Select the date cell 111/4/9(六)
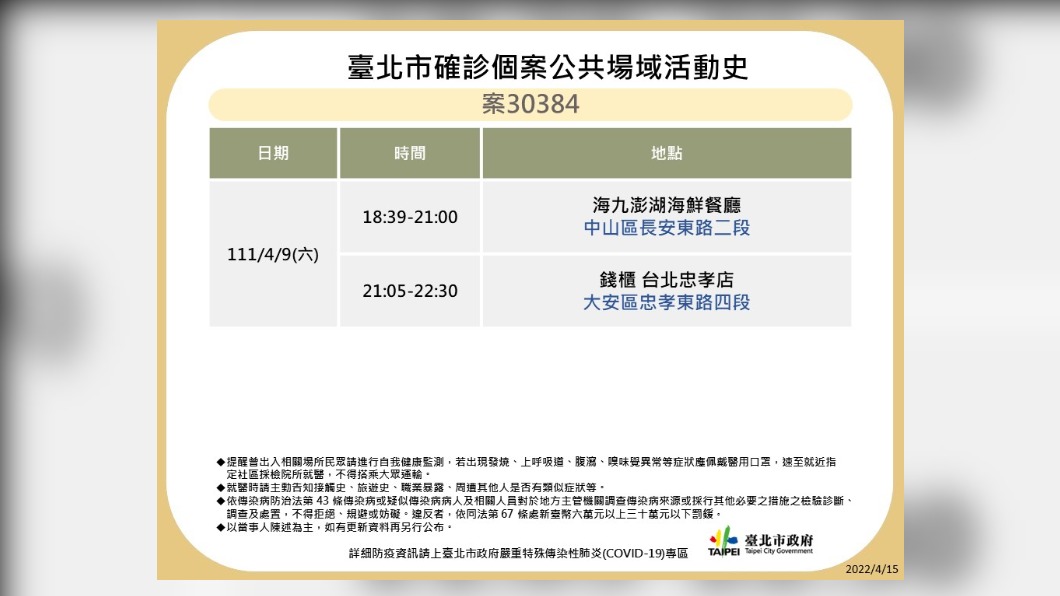This screenshot has width=1060, height=596. pos(273,254)
